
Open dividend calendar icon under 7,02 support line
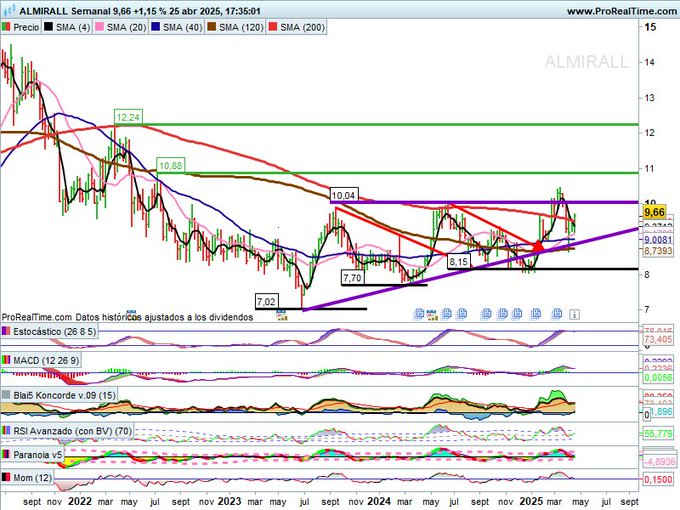click(x=282, y=317)
